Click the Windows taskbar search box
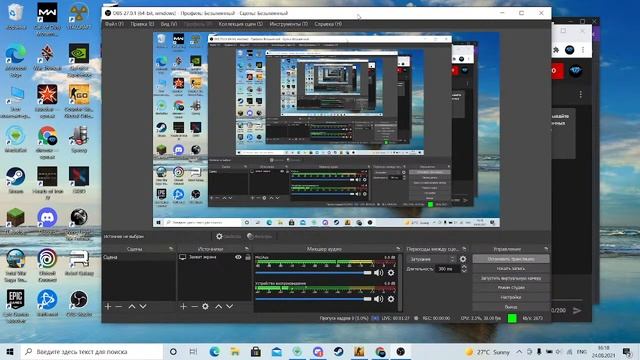 tap(91, 351)
